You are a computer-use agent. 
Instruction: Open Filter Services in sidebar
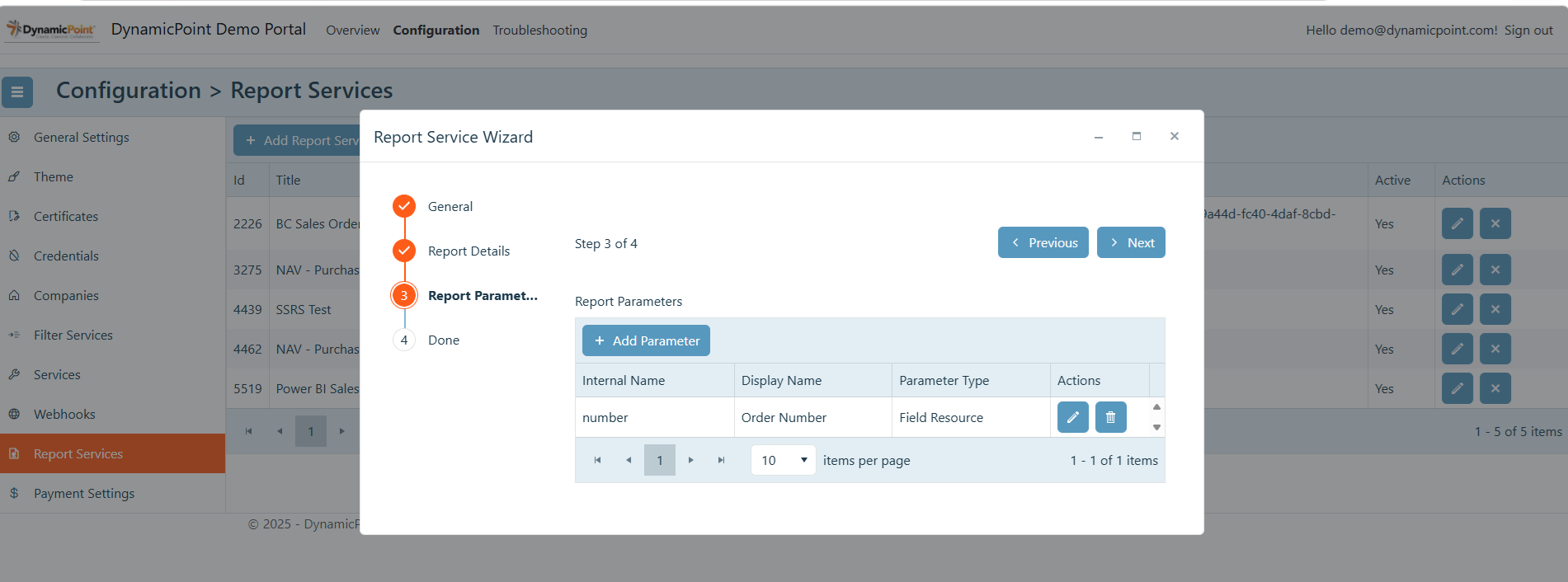pos(112,335)
